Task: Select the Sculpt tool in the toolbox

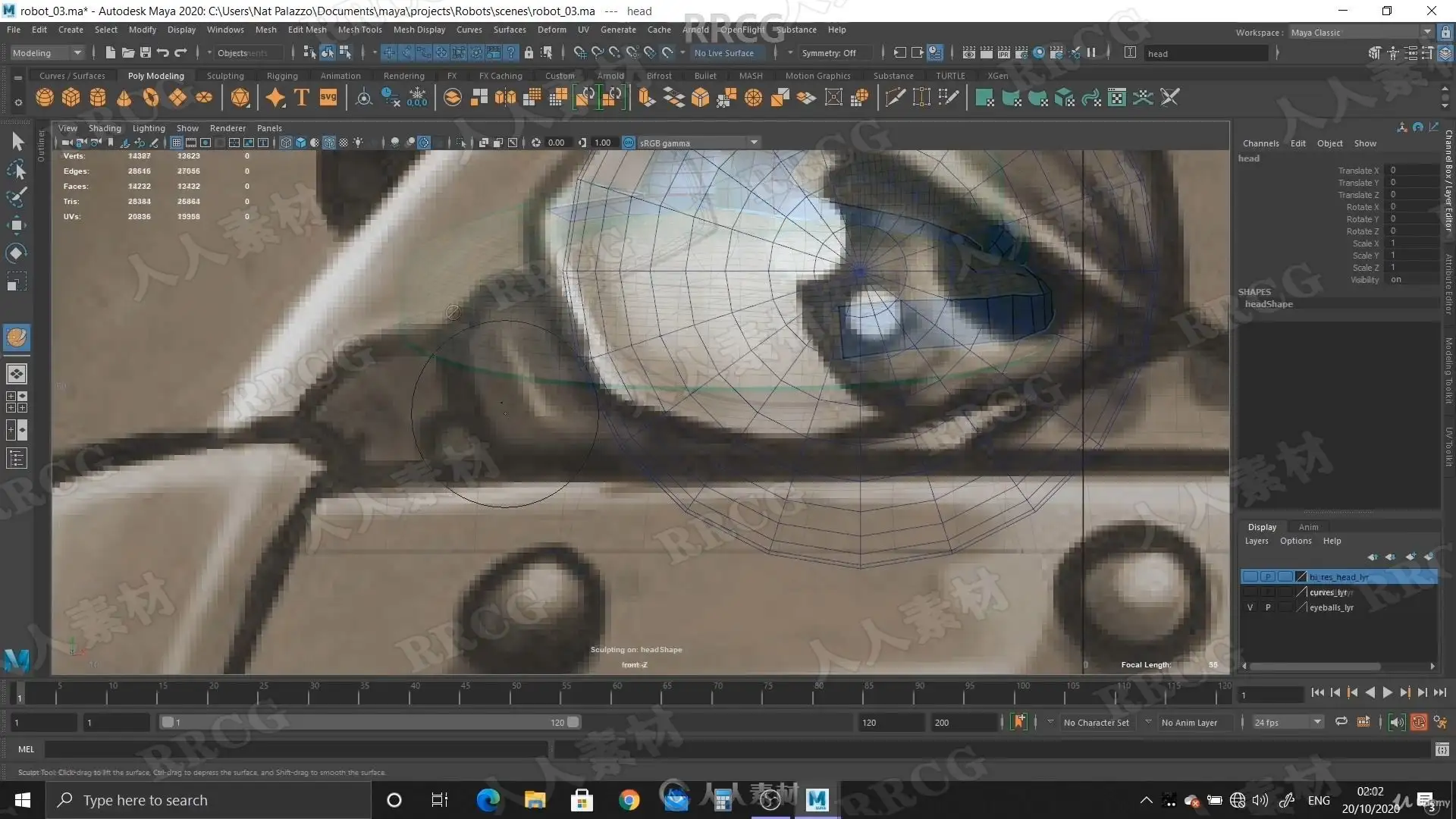Action: click(17, 337)
